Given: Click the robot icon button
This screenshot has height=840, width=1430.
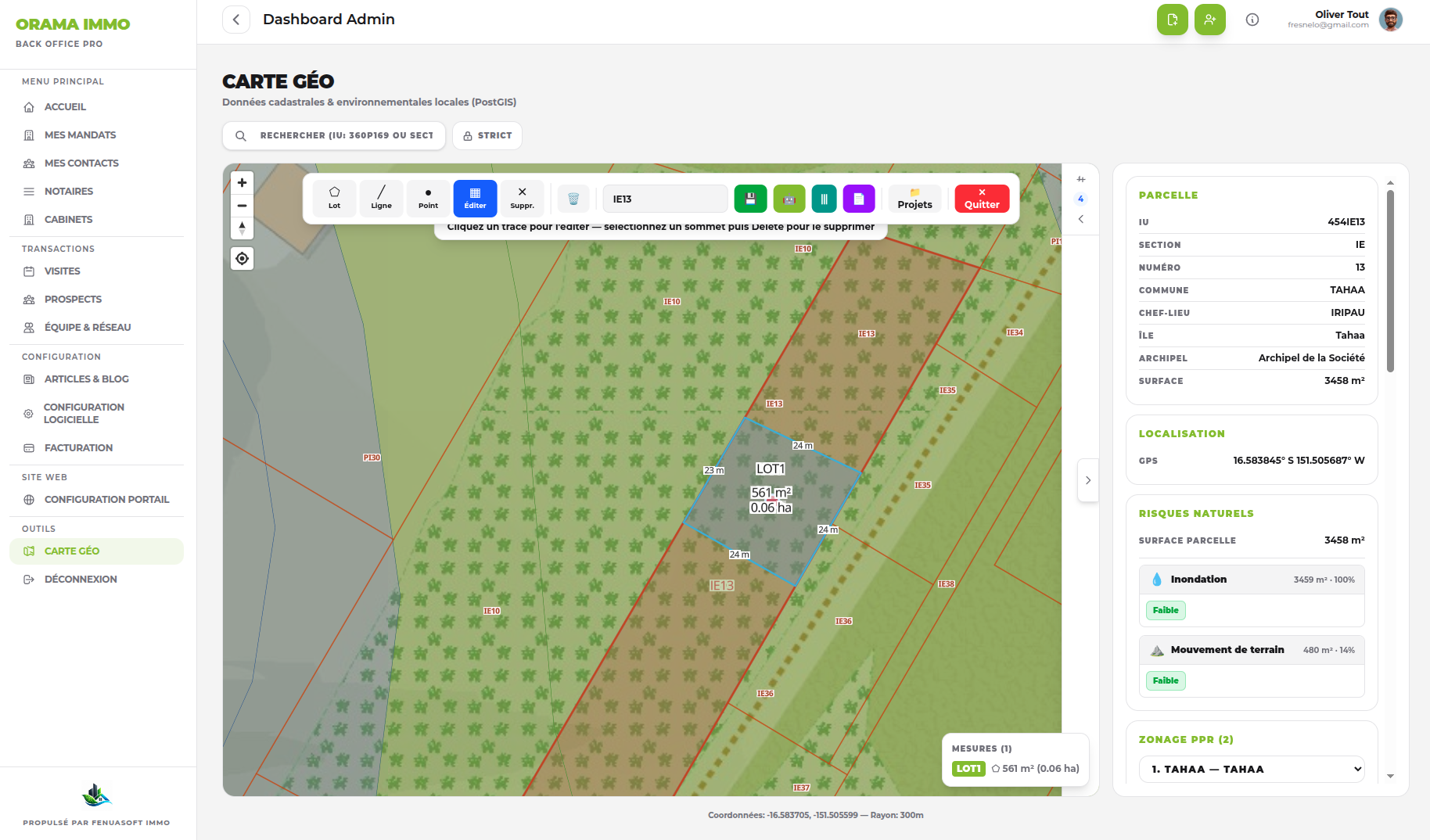Looking at the screenshot, I should click(x=789, y=199).
